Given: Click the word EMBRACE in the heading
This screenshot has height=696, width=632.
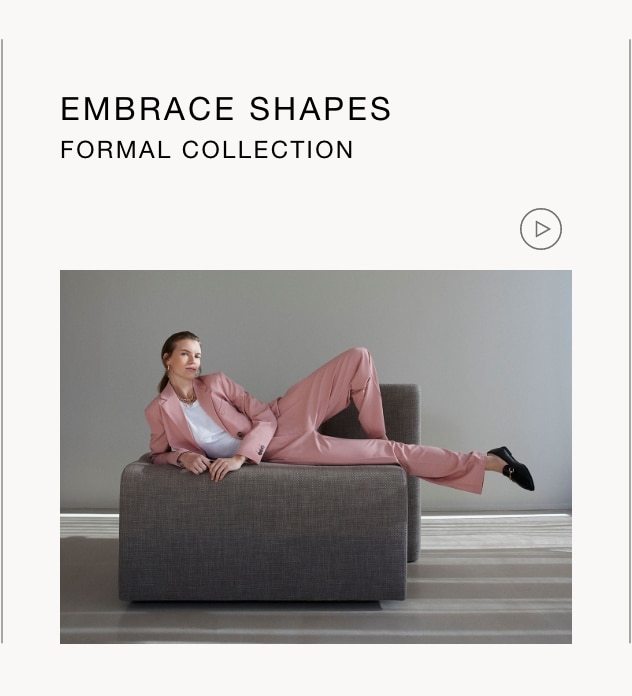Looking at the screenshot, I should point(147,109).
